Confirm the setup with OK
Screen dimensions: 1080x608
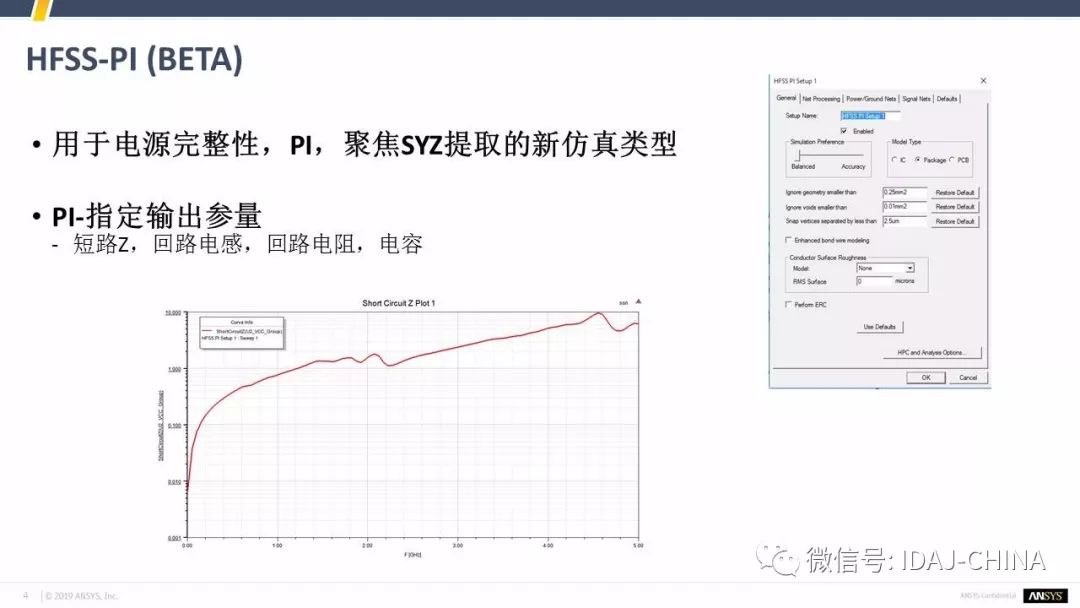coord(925,377)
